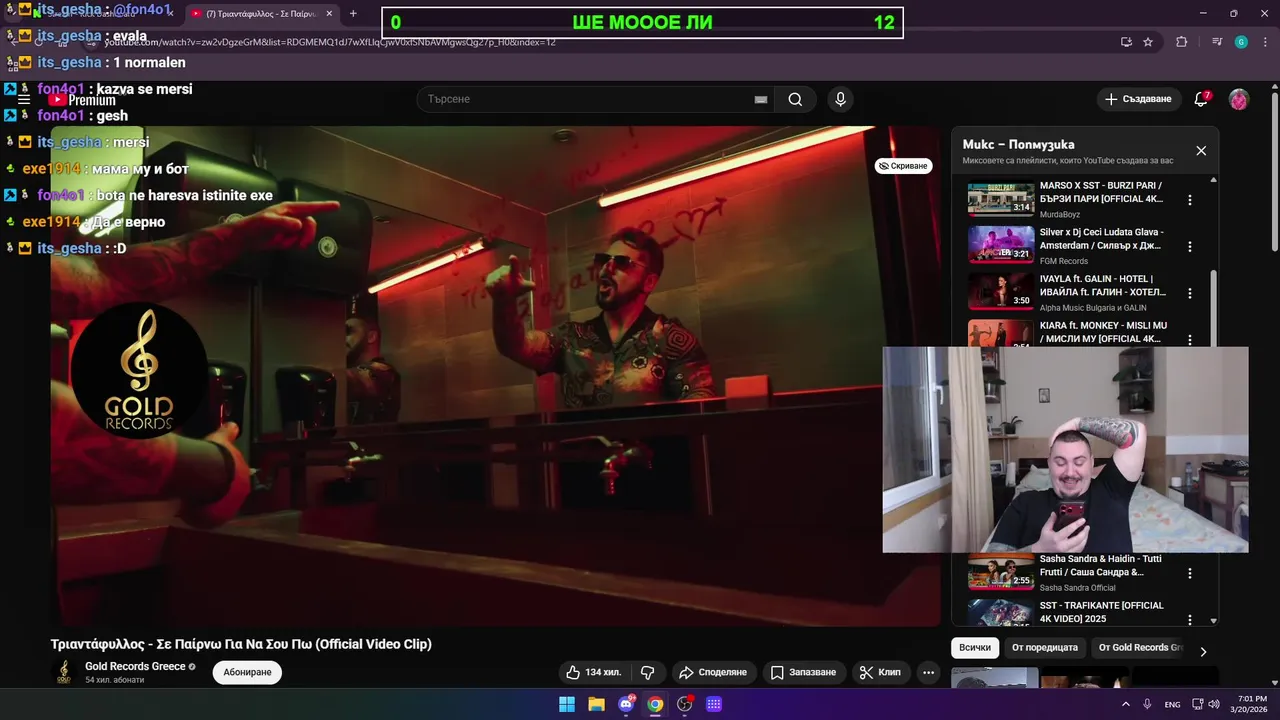Open the YouTube hamburger guide menu

pyautogui.click(x=24, y=100)
